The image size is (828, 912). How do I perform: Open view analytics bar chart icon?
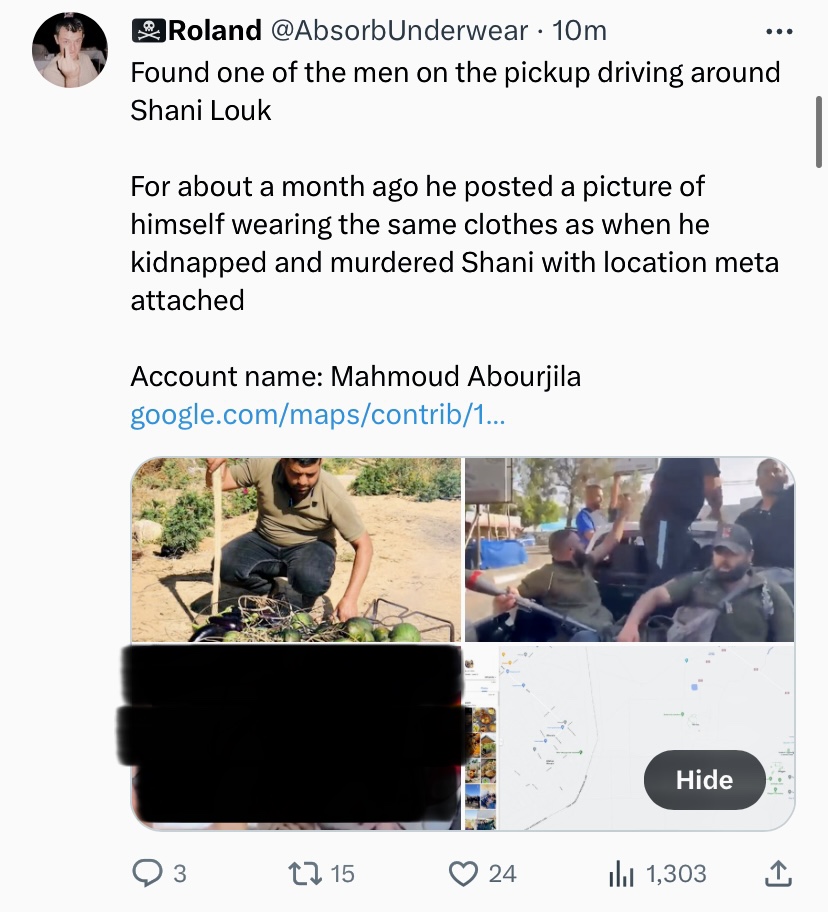622,873
